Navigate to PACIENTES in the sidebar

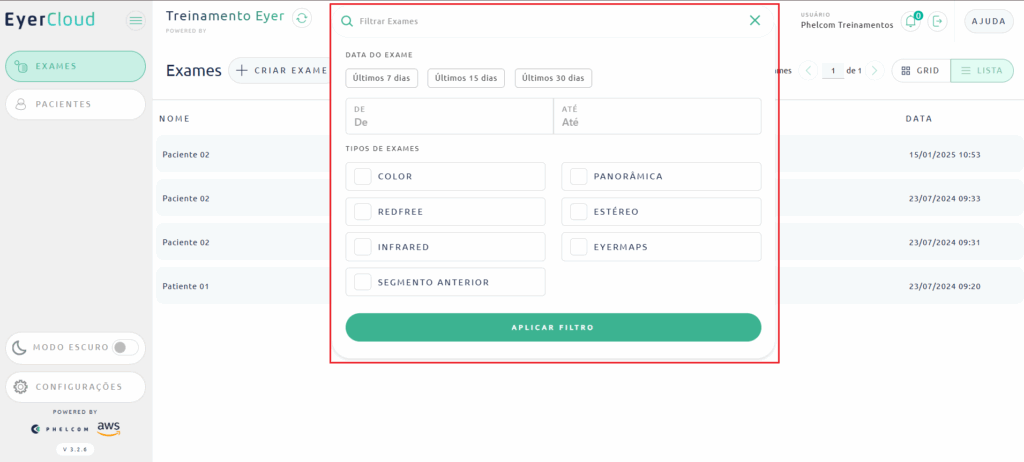pyautogui.click(x=75, y=104)
